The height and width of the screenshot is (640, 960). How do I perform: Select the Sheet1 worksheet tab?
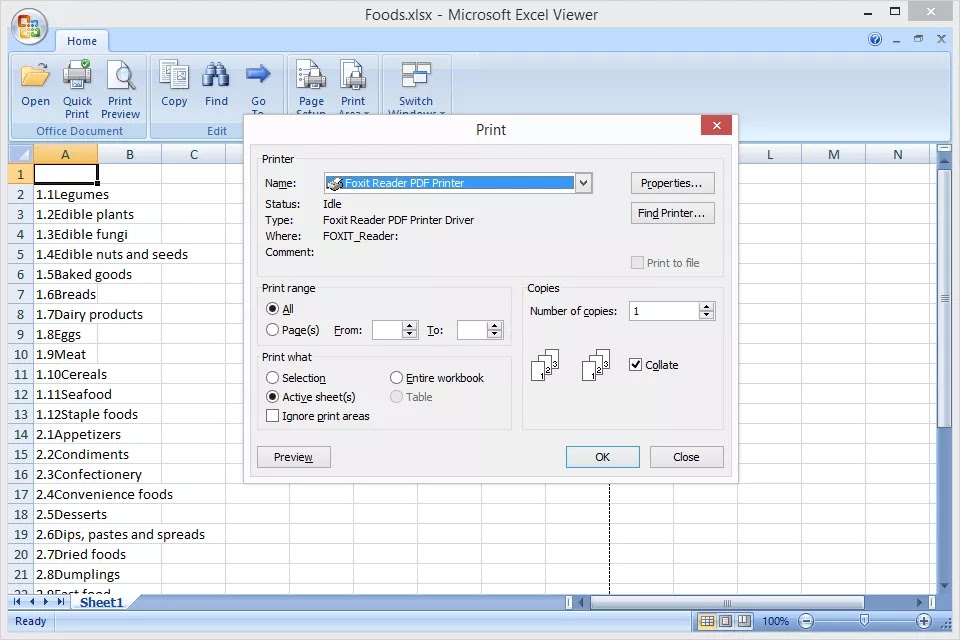pos(102,603)
